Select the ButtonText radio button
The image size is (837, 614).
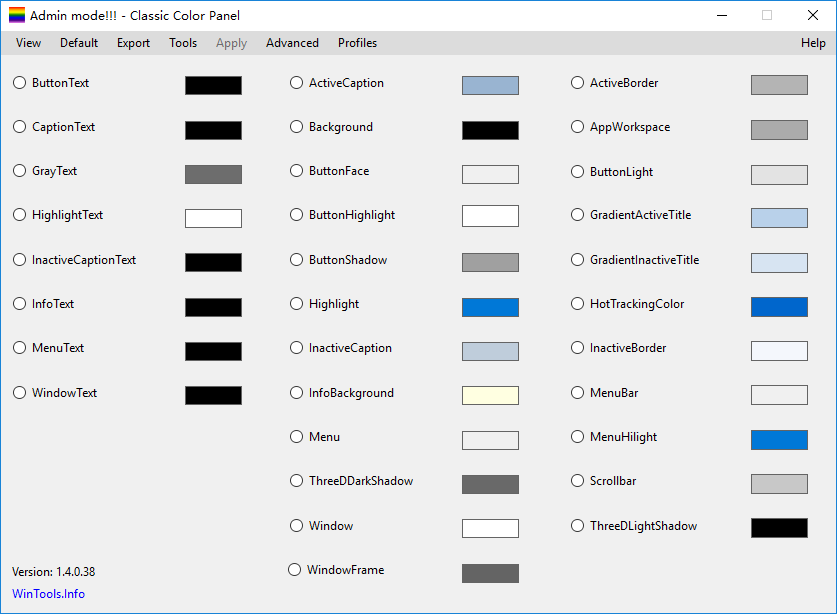[x=19, y=83]
